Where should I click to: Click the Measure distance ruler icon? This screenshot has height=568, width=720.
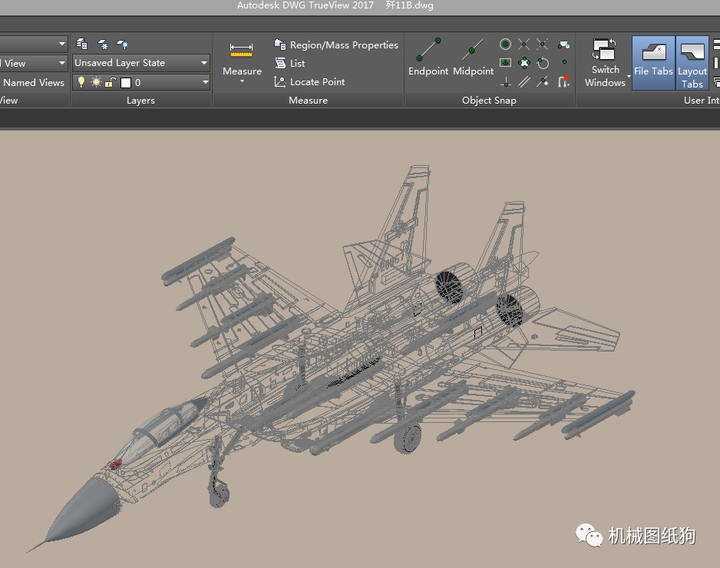(x=241, y=49)
